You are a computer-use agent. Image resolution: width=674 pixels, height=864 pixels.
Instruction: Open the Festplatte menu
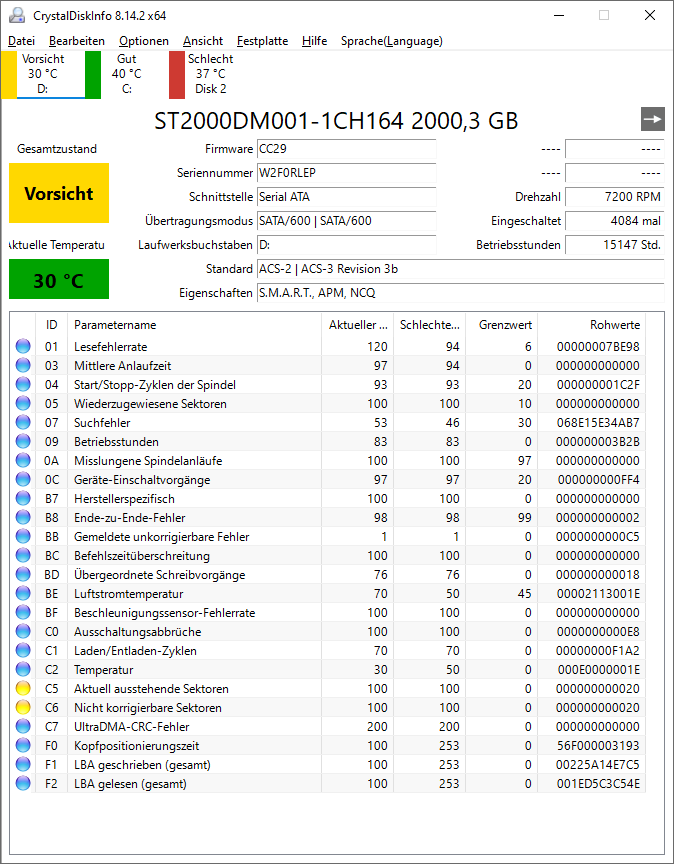262,41
